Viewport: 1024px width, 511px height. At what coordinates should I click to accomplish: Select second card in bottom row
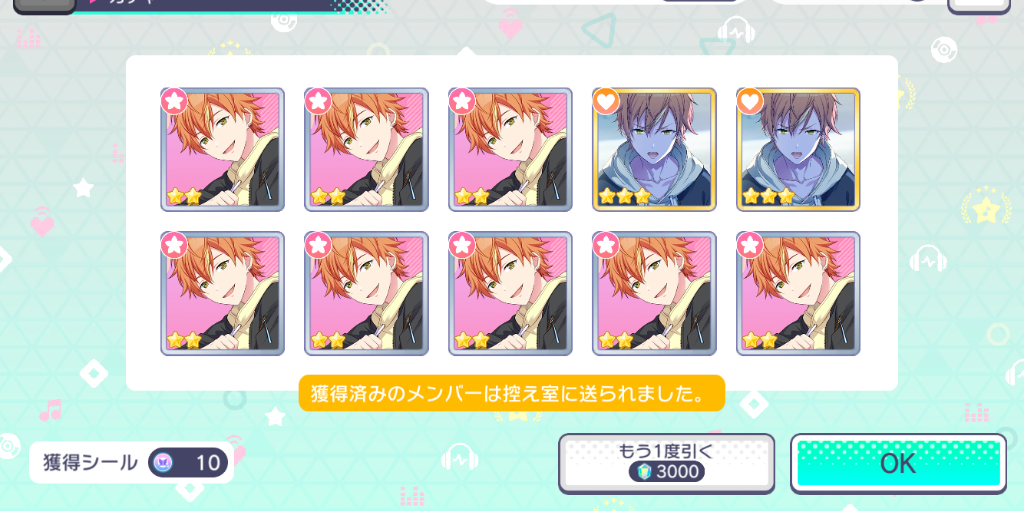[366, 293]
